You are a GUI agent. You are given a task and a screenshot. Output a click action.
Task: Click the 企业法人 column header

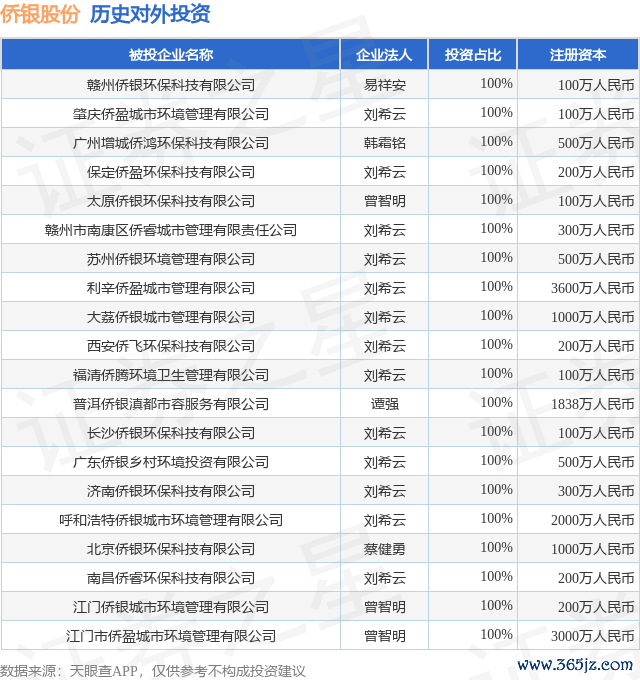(x=384, y=55)
